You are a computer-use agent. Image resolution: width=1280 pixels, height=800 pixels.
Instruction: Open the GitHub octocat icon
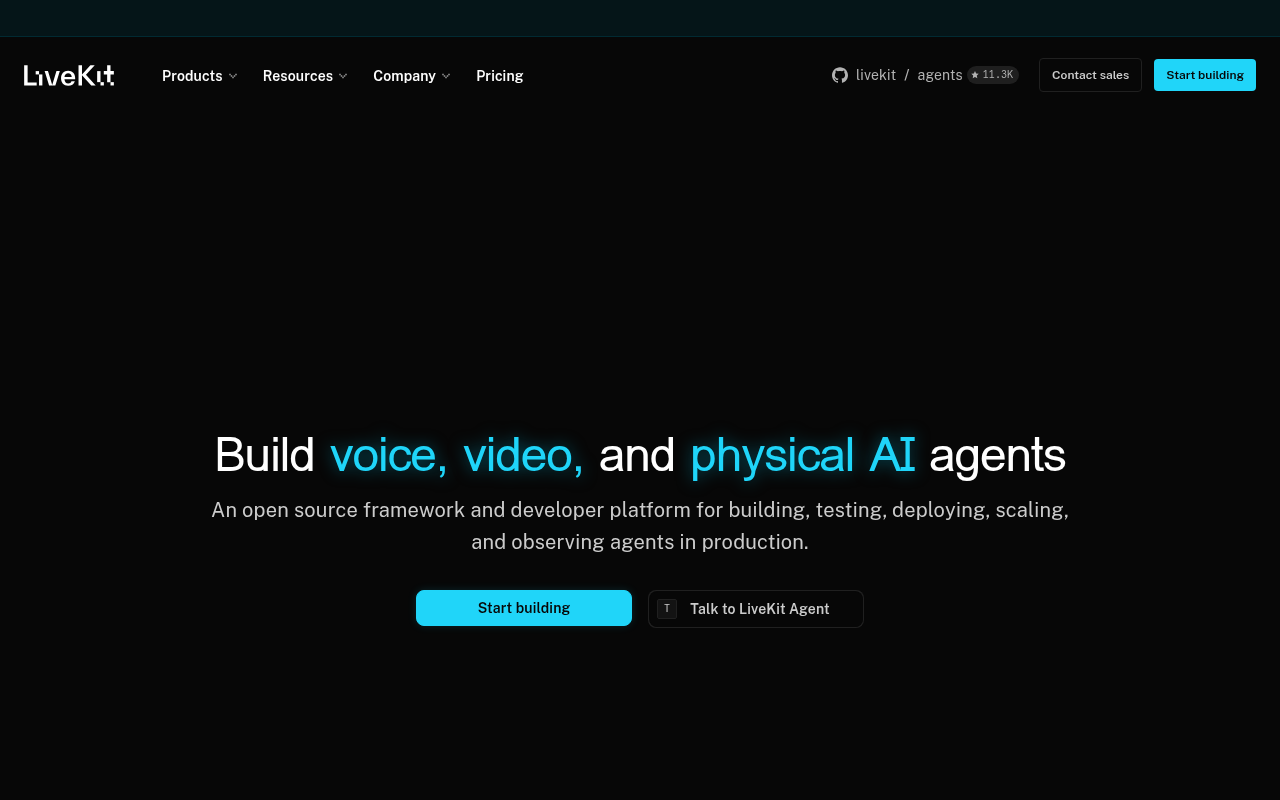point(840,75)
